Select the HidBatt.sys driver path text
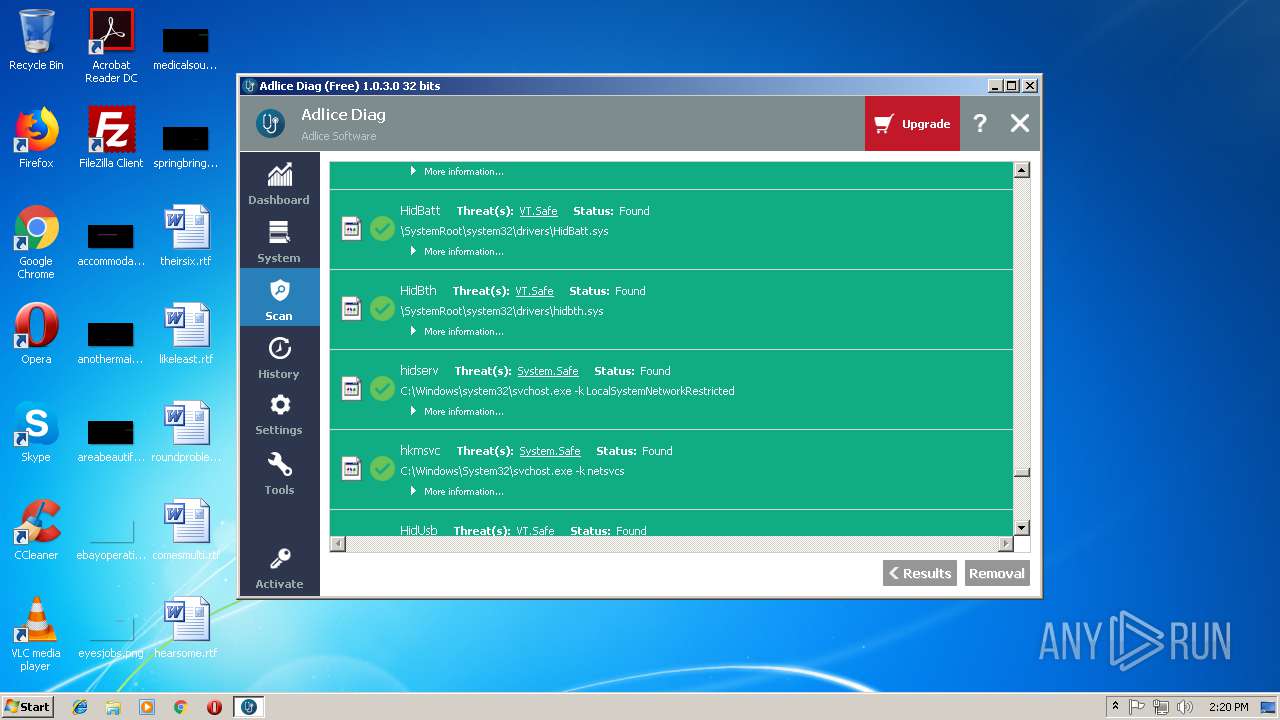Screen dimensions: 1280x720 pyautogui.click(x=504, y=231)
